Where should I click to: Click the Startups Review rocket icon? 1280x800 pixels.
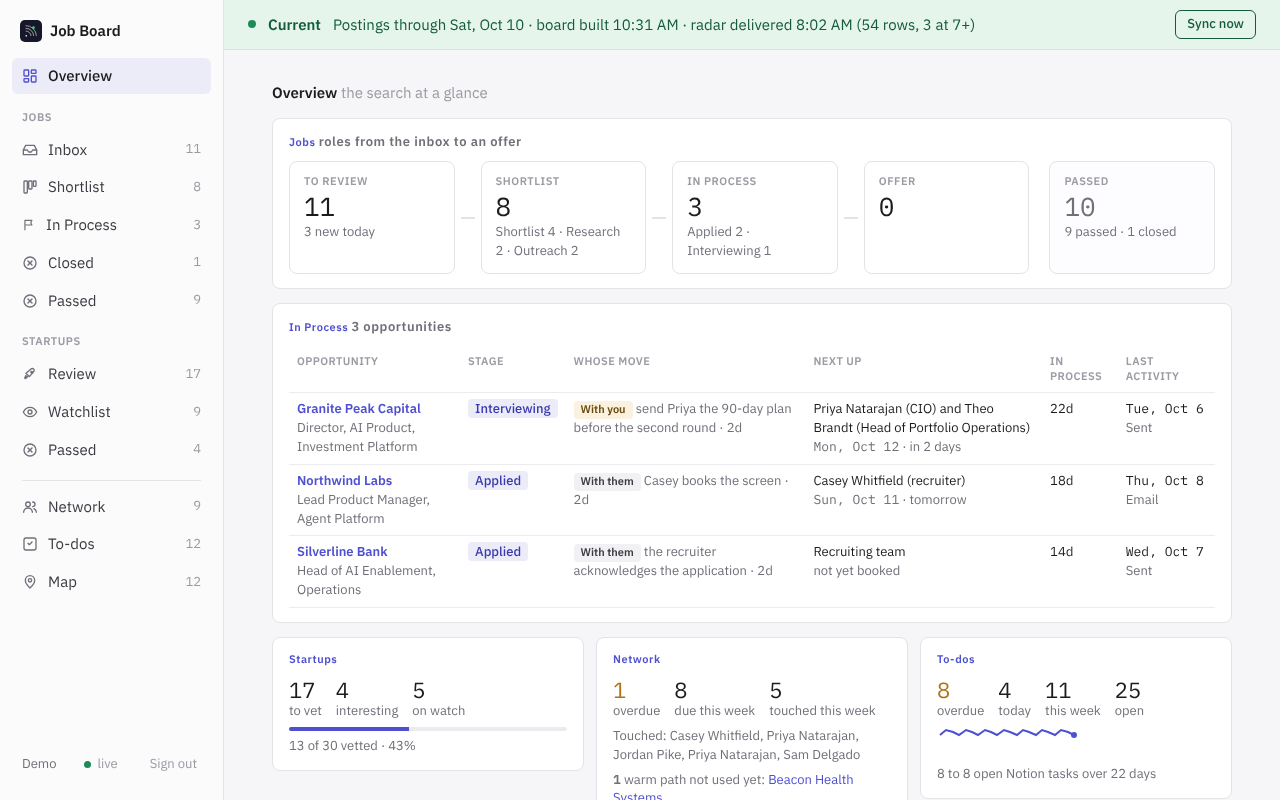[30, 374]
